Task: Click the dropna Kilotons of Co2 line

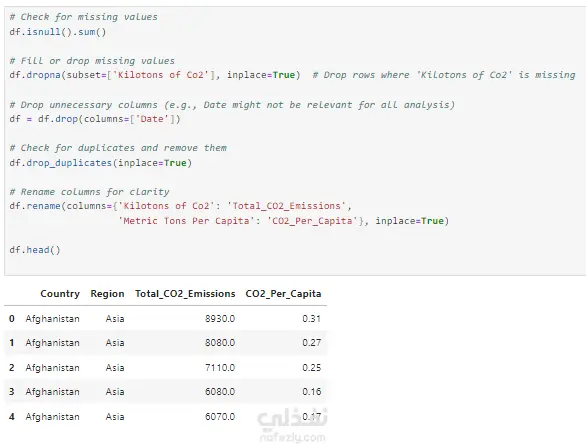Action: [x=292, y=75]
